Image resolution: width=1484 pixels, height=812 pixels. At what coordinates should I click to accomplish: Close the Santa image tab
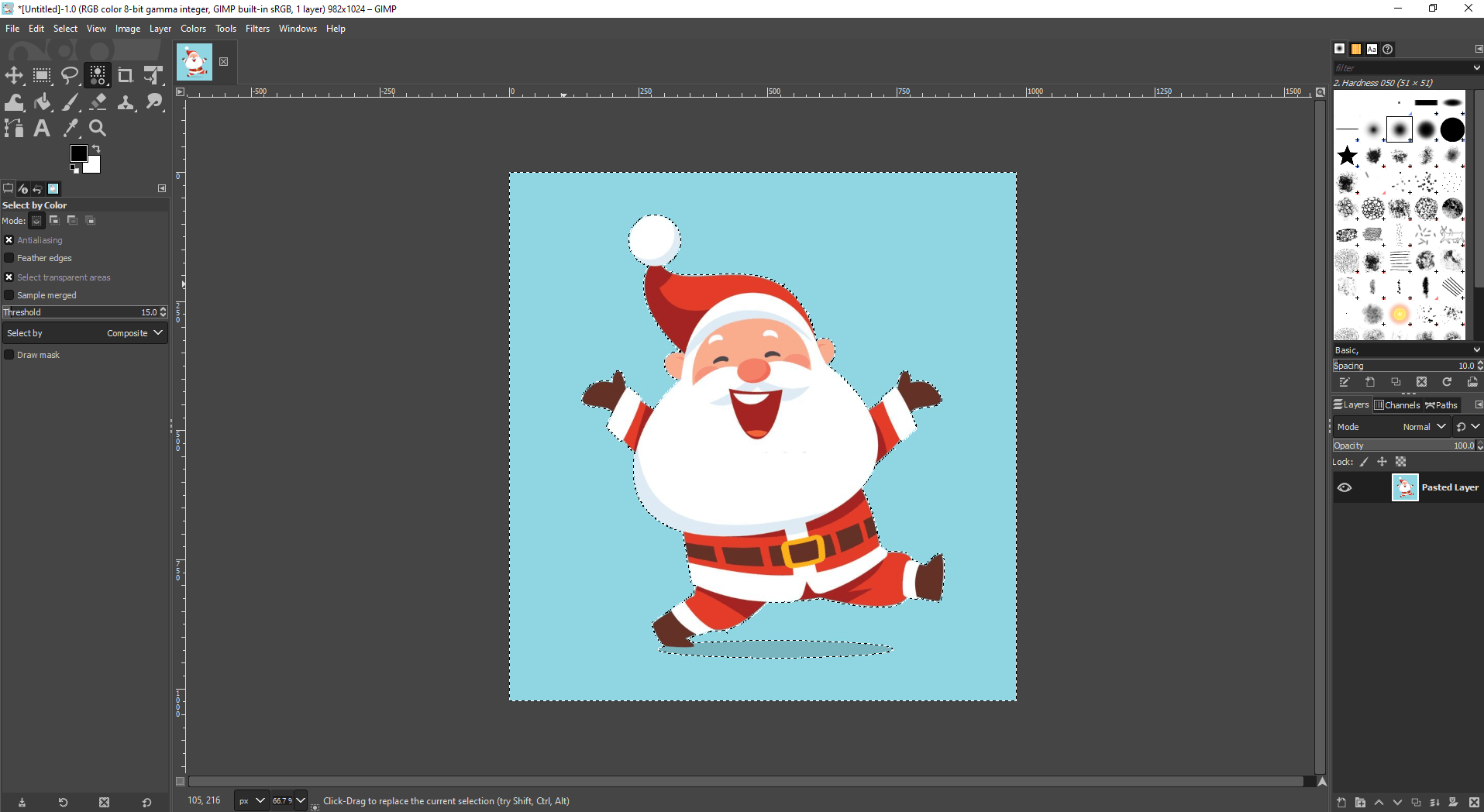[x=224, y=62]
